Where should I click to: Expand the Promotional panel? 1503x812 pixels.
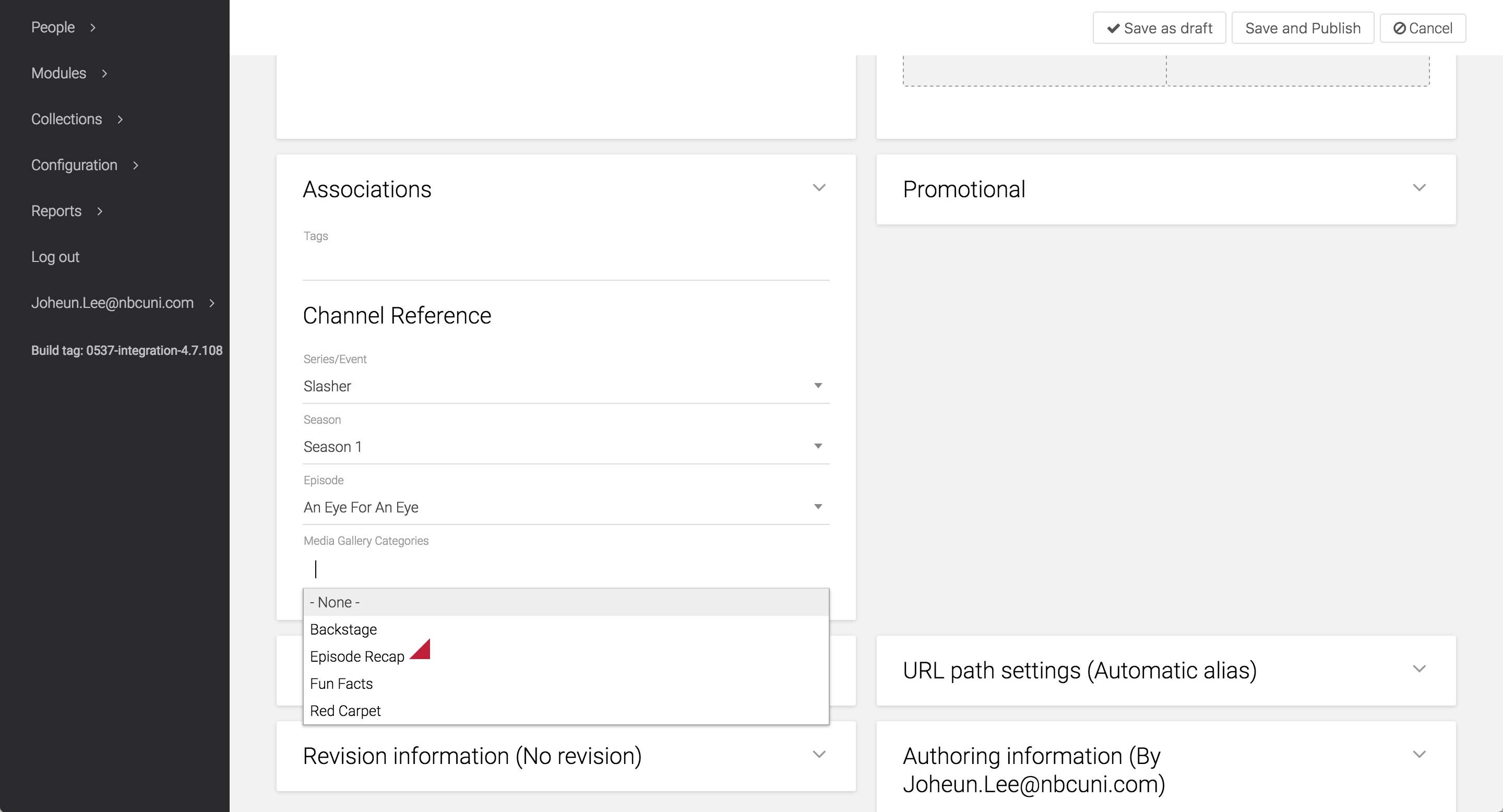[x=1419, y=188]
